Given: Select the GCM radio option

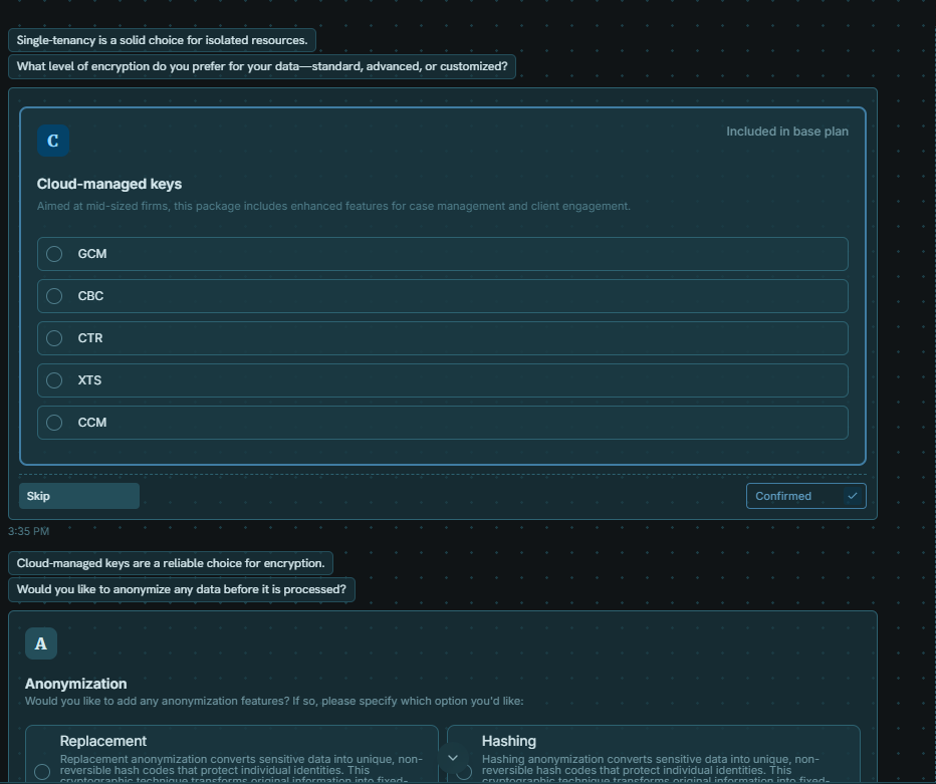Looking at the screenshot, I should coord(55,254).
